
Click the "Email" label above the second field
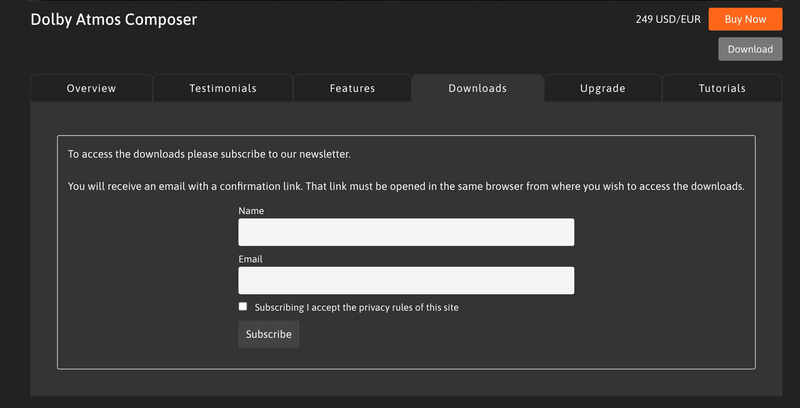click(x=250, y=259)
